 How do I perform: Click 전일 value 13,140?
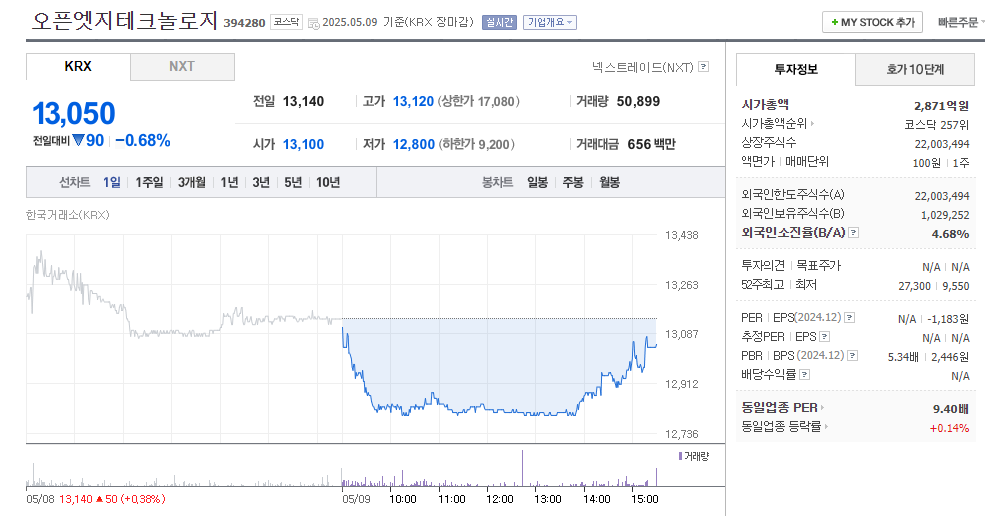[303, 101]
